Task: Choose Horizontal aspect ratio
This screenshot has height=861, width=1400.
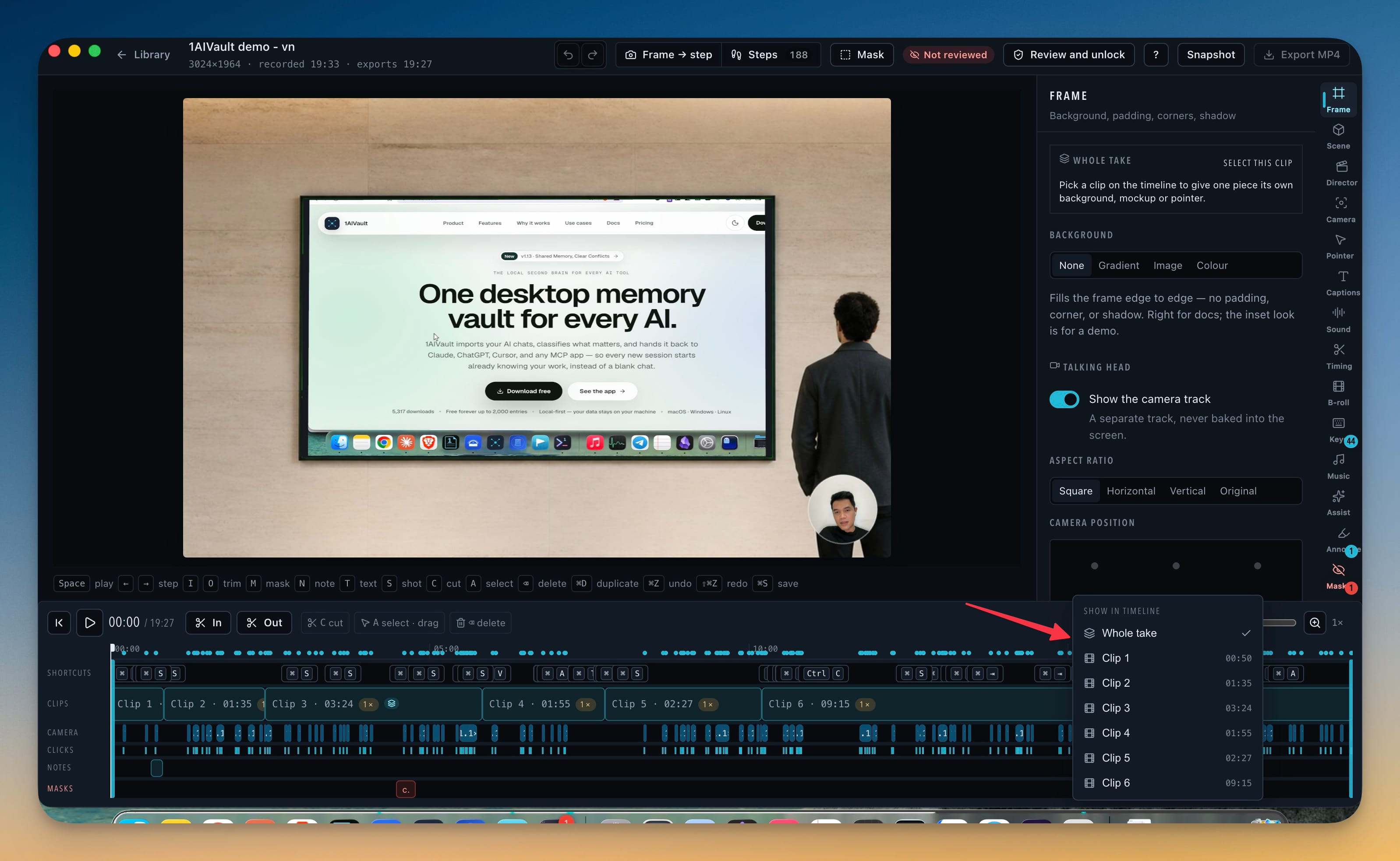Action: 1131,491
